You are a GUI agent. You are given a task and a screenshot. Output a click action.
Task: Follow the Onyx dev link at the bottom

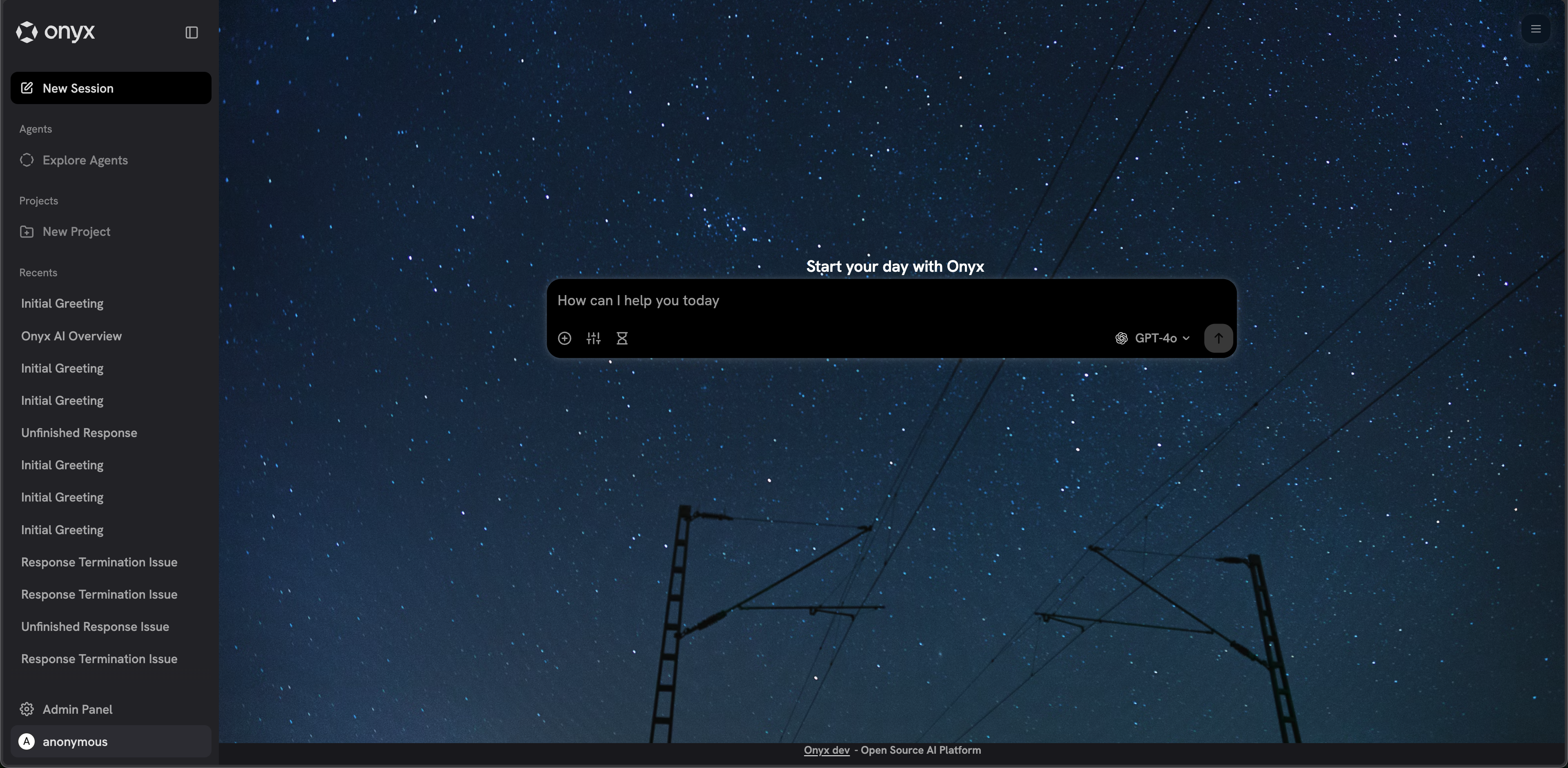[826, 750]
